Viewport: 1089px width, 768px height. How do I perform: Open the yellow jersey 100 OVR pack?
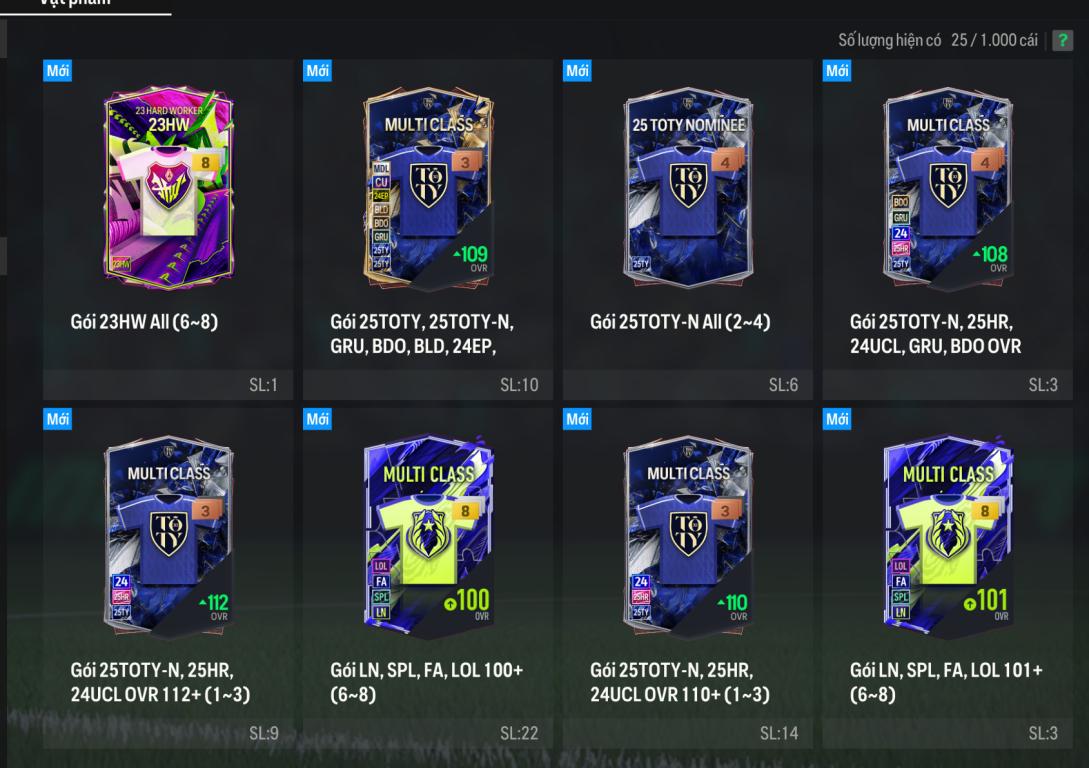[x=429, y=536]
